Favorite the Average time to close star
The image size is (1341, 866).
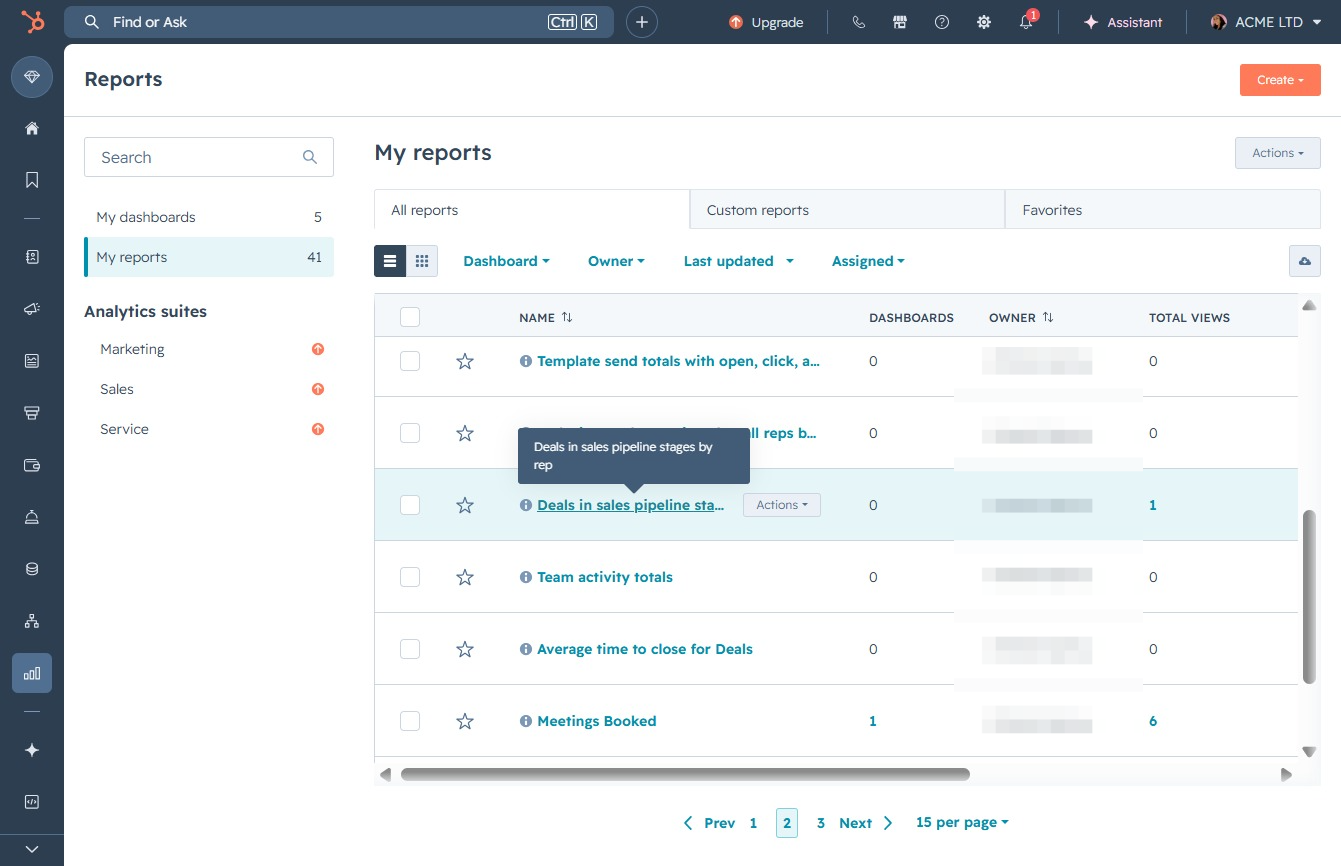(465, 649)
